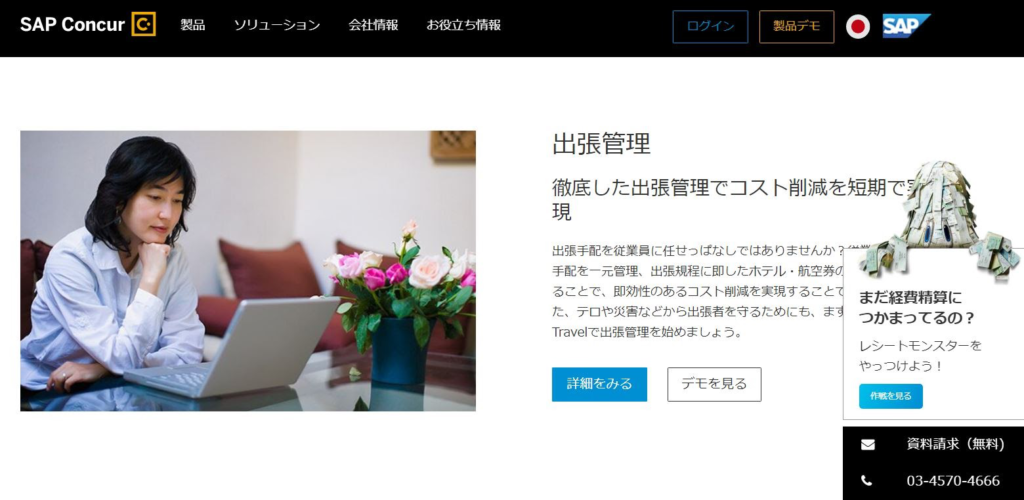This screenshot has width=1024, height=500.
Task: Click the envelope icon for 資料請求
Action: point(867,445)
